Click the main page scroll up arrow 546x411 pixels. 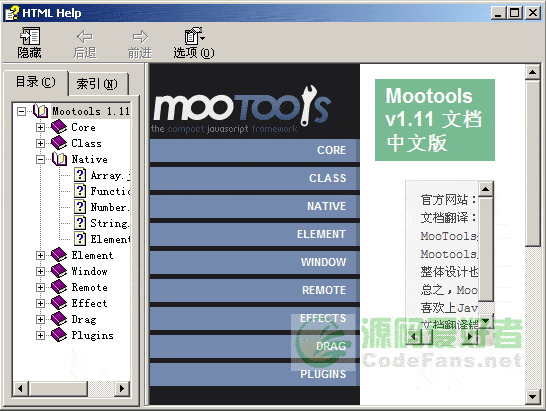[x=532, y=72]
